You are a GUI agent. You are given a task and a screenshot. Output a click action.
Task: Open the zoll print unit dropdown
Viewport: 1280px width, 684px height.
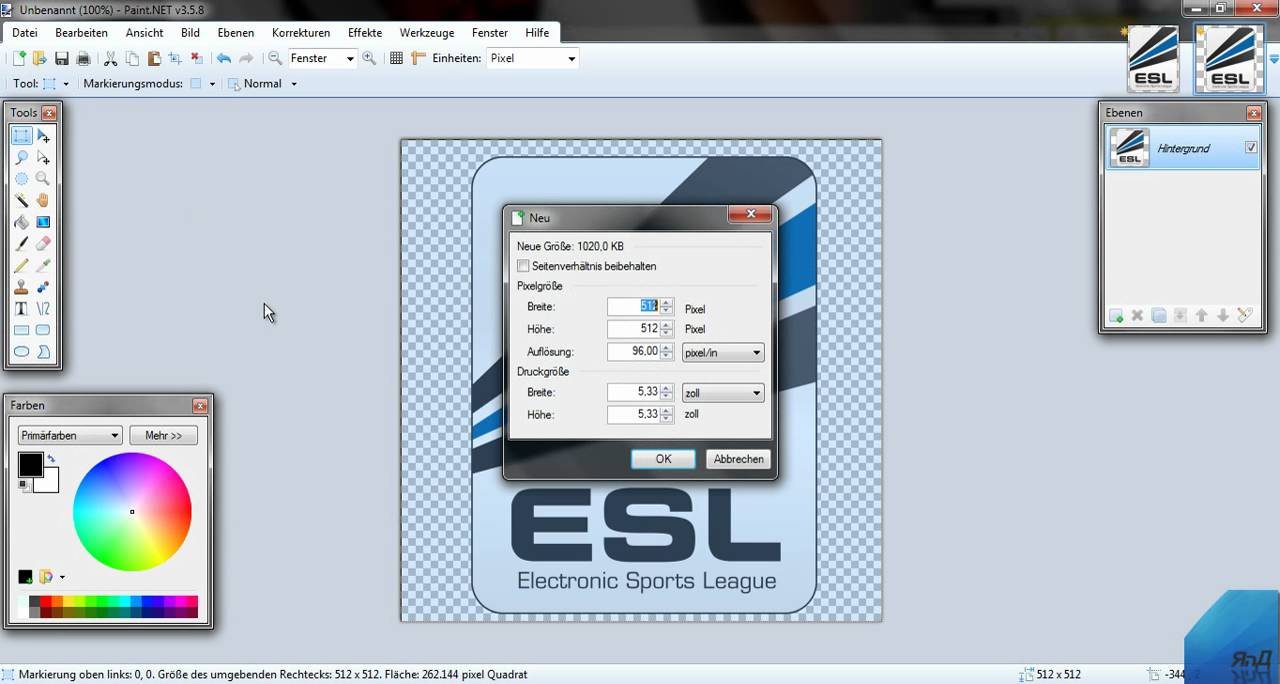click(x=723, y=393)
